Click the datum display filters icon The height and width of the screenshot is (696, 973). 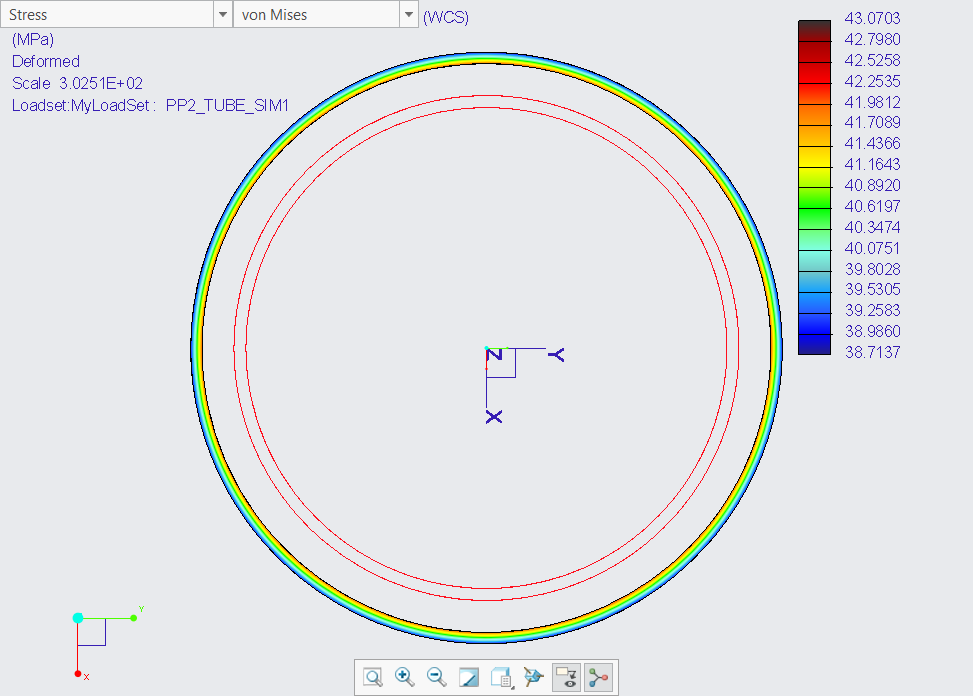[533, 677]
